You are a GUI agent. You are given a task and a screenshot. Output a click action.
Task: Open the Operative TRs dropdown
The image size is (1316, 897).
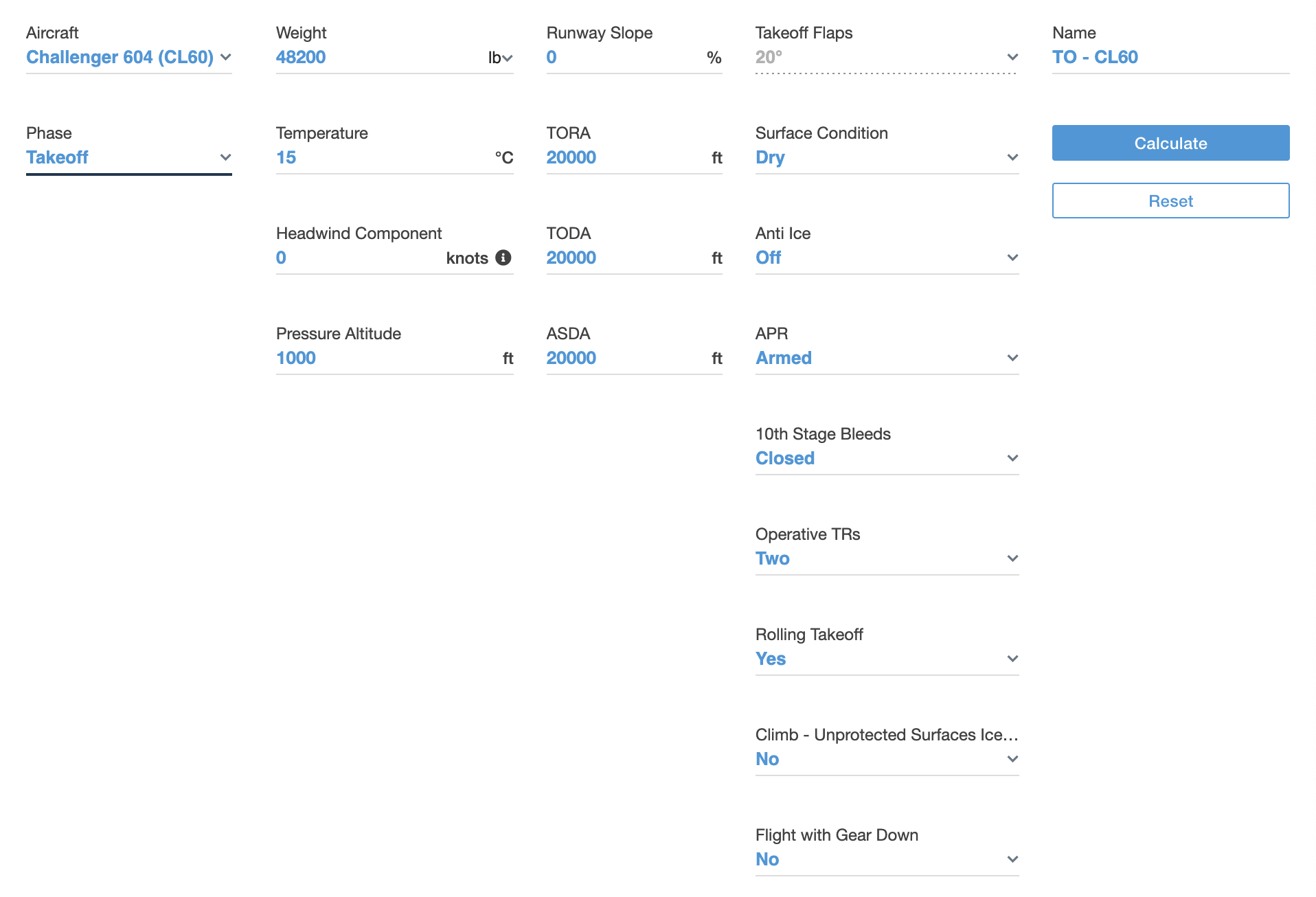tap(886, 558)
